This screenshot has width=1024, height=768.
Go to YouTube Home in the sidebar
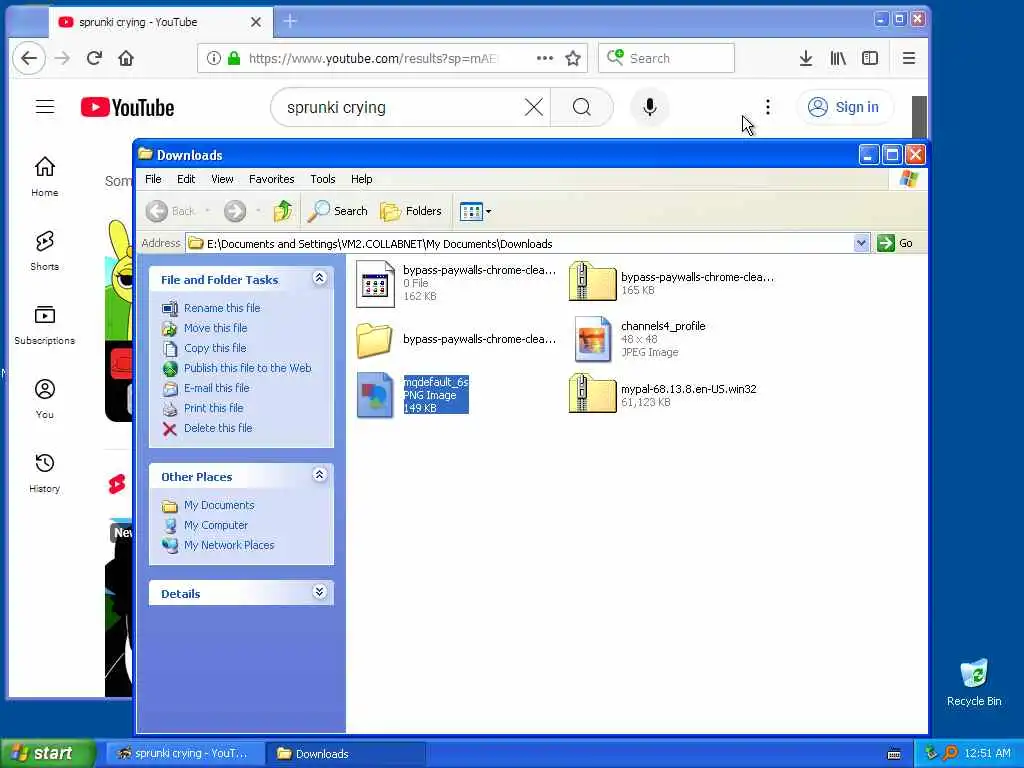pyautogui.click(x=44, y=176)
